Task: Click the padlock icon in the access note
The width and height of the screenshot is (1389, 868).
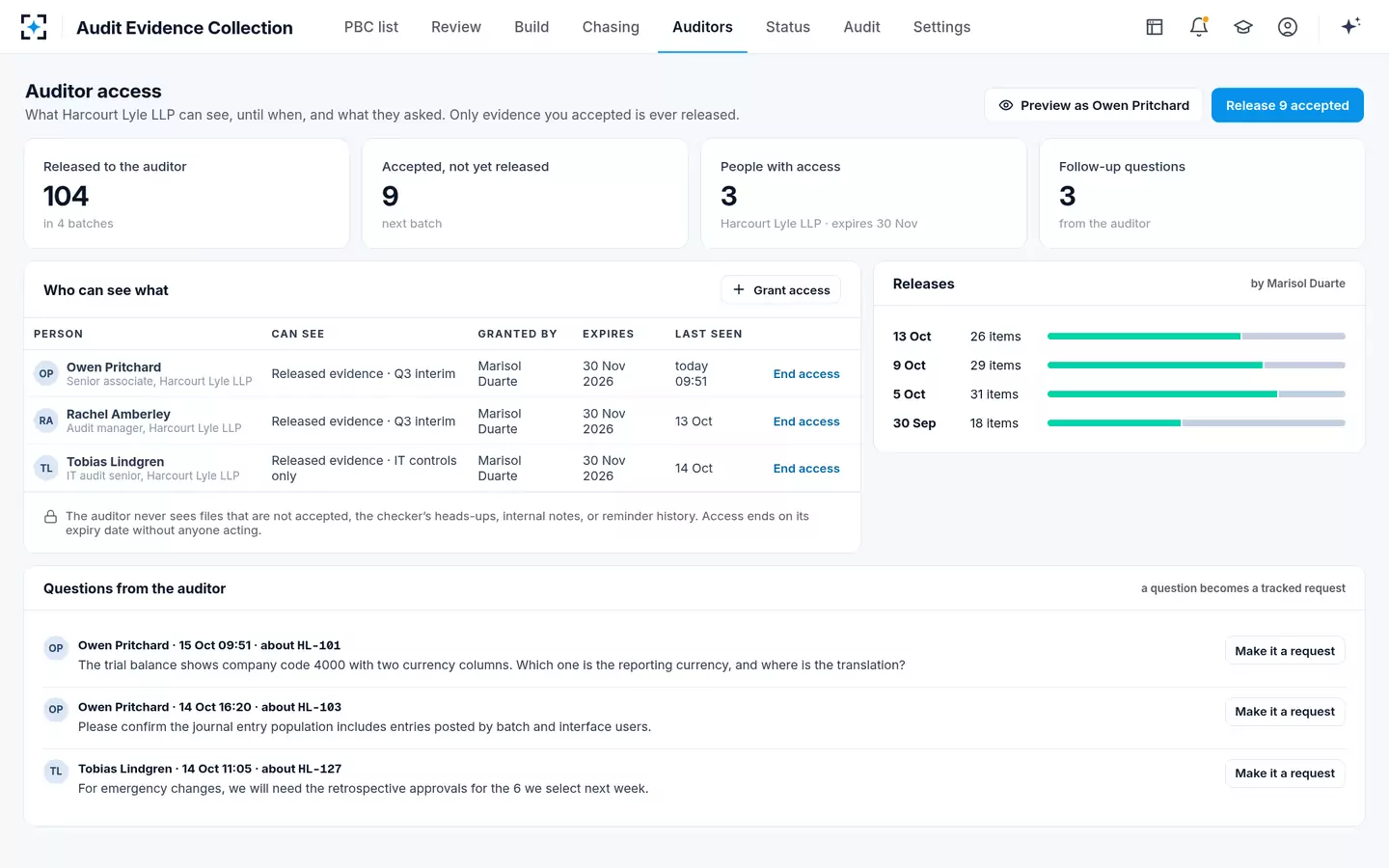Action: coord(50,517)
